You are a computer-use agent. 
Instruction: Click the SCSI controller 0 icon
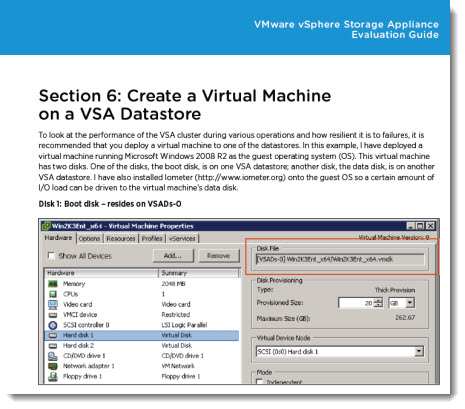coord(53,325)
